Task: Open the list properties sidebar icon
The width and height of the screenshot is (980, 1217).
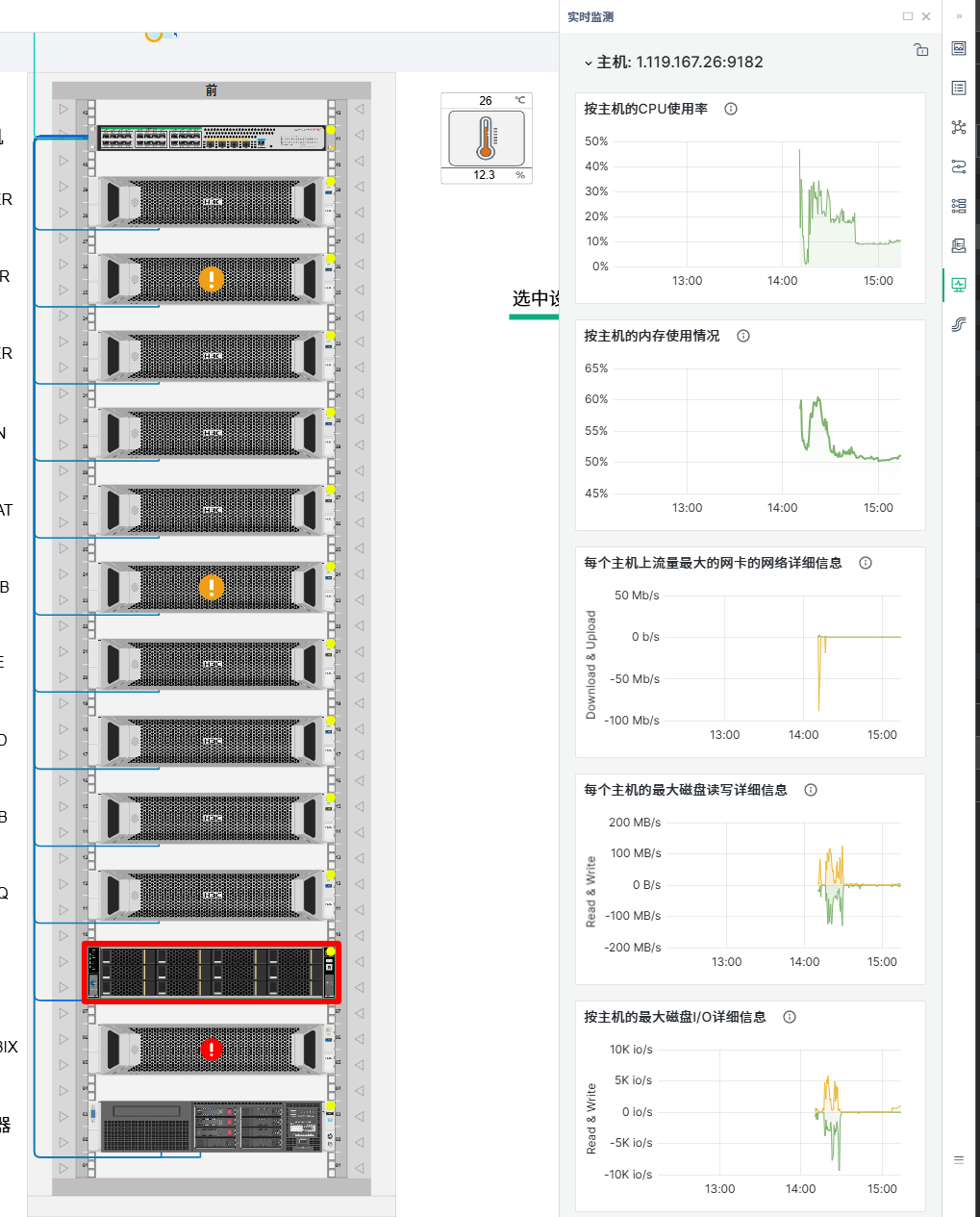Action: 959,88
